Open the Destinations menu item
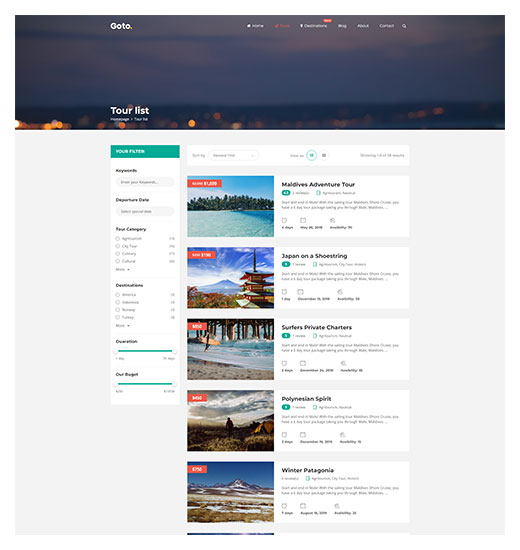The height and width of the screenshot is (550, 520). (x=313, y=26)
